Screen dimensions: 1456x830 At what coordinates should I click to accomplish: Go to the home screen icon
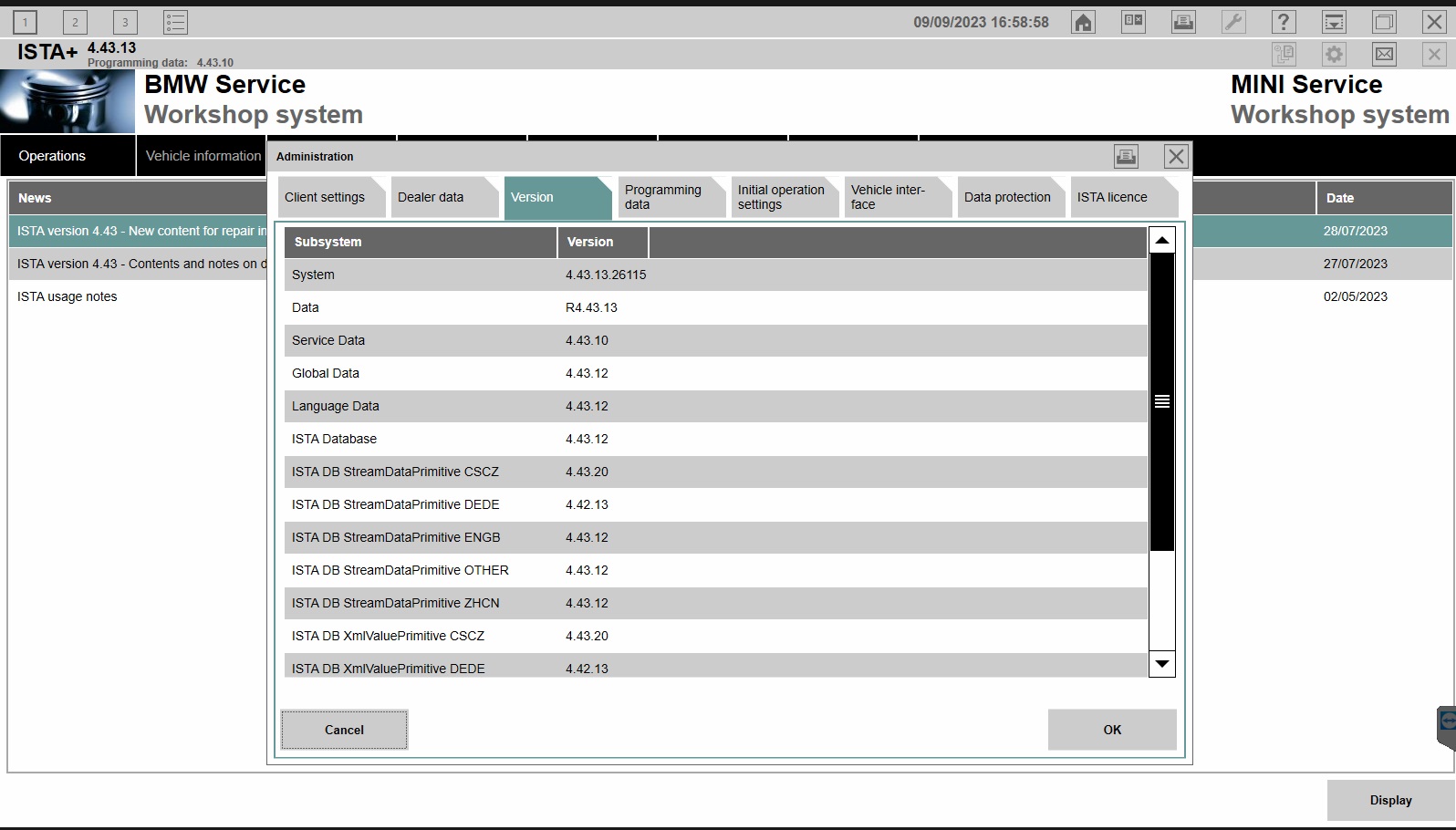click(1083, 22)
